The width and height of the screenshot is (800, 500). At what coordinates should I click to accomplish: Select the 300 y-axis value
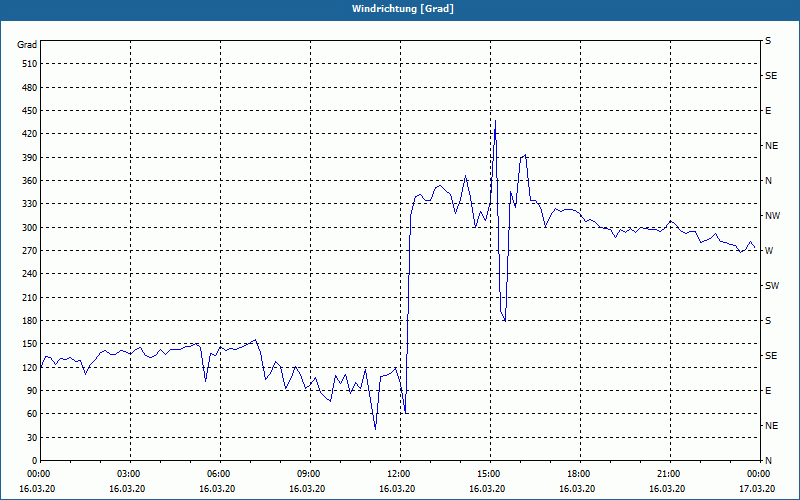click(x=30, y=227)
